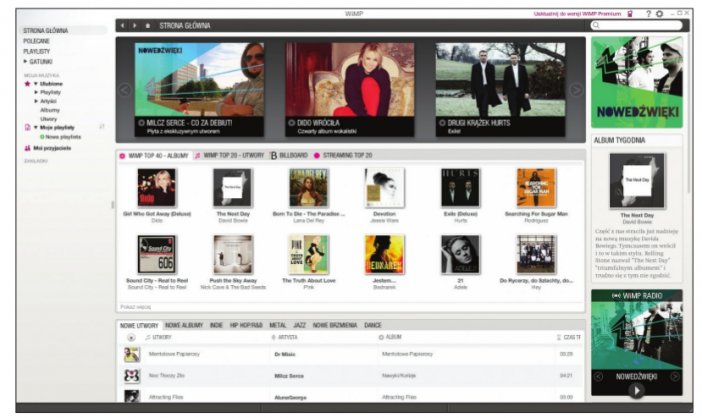The image size is (702, 418).
Task: Show previous banner with left carousel arrow
Action: [124, 90]
